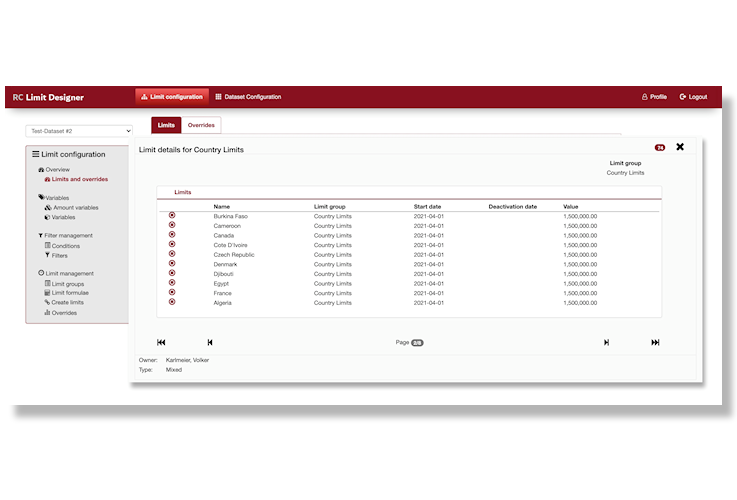737x500 pixels.
Task: Open the Test-Dataset #2 dropdown
Action: tap(79, 131)
